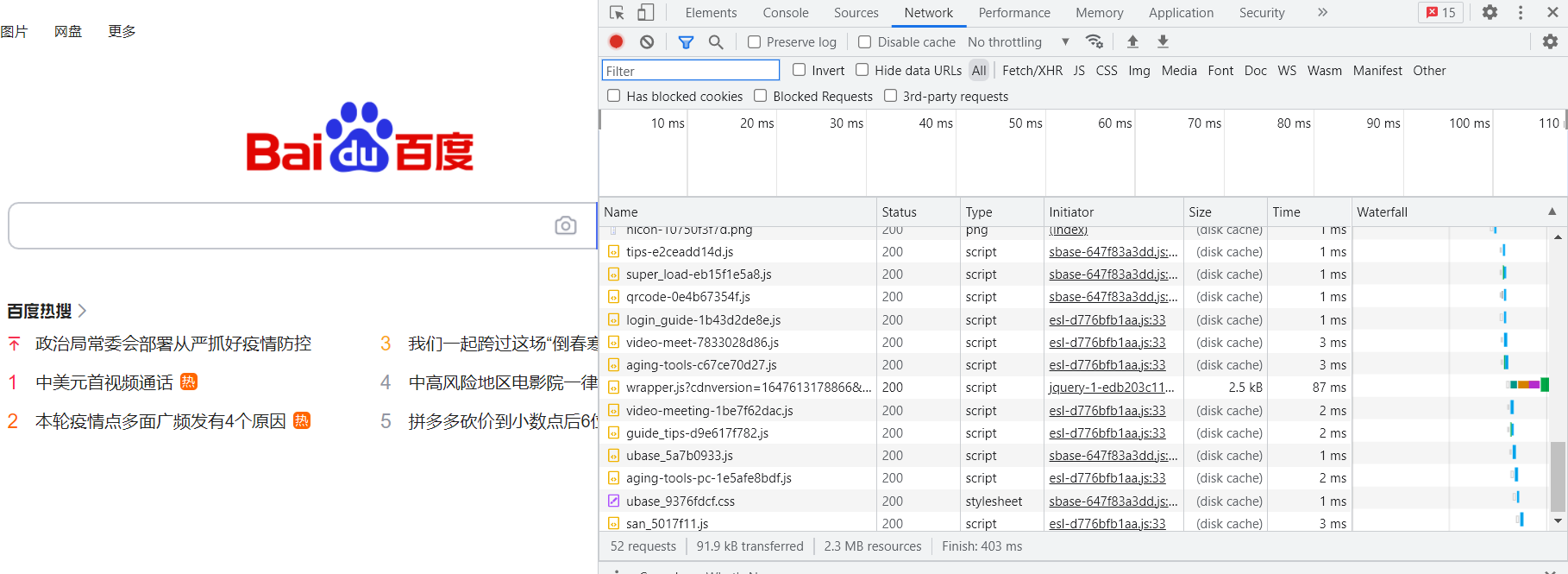Click the wrapper.js waterfall timing bar
The image size is (1568, 574).
coord(1528,385)
